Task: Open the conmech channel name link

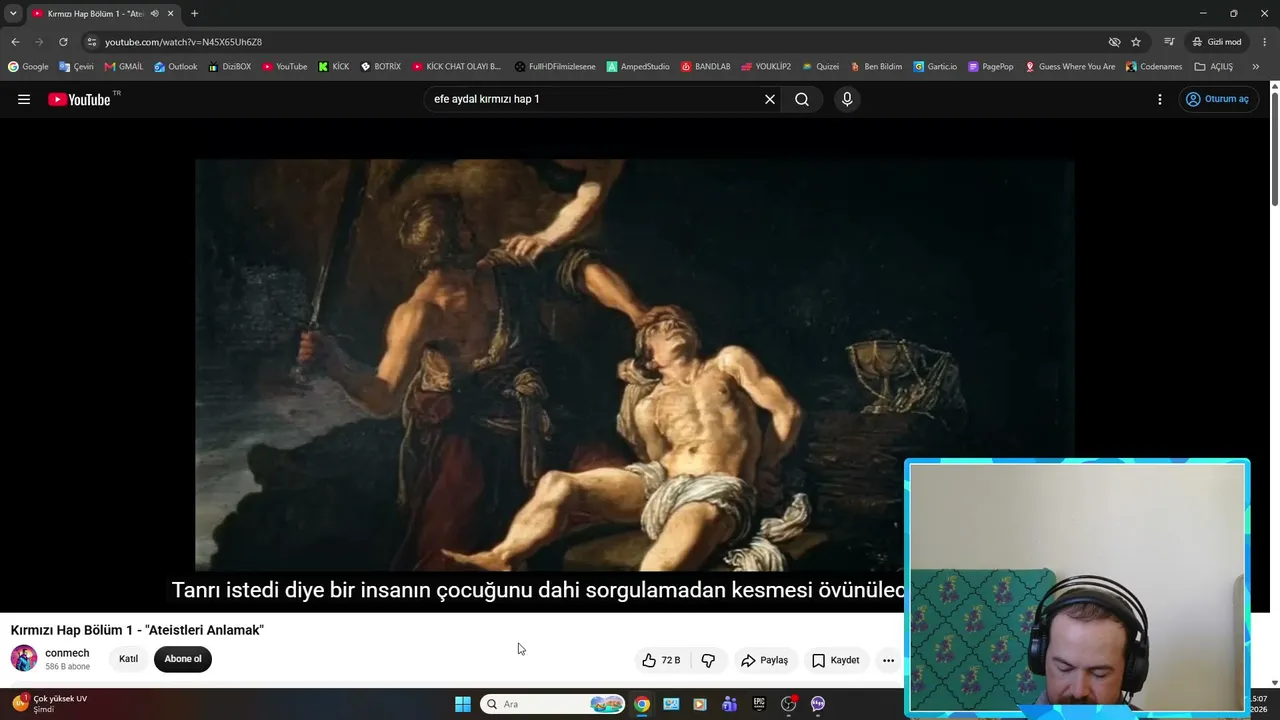Action: click(x=67, y=653)
